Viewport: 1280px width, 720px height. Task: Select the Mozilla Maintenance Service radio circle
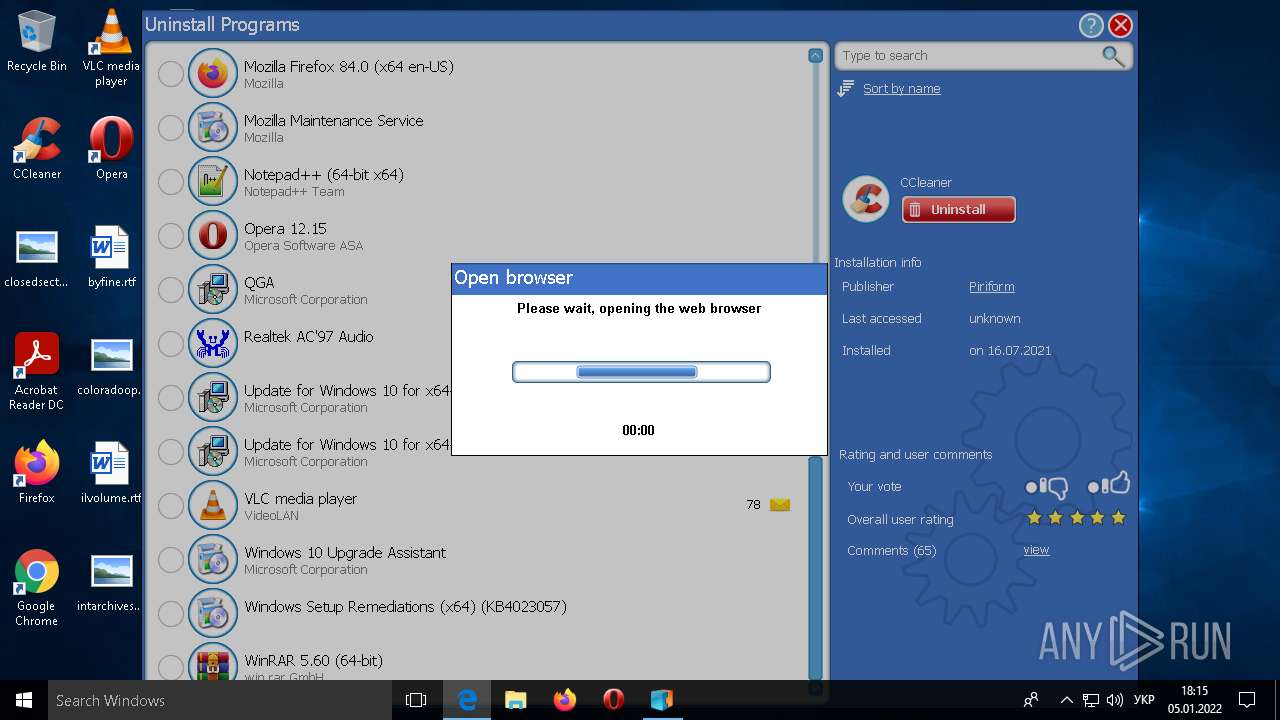(171, 127)
